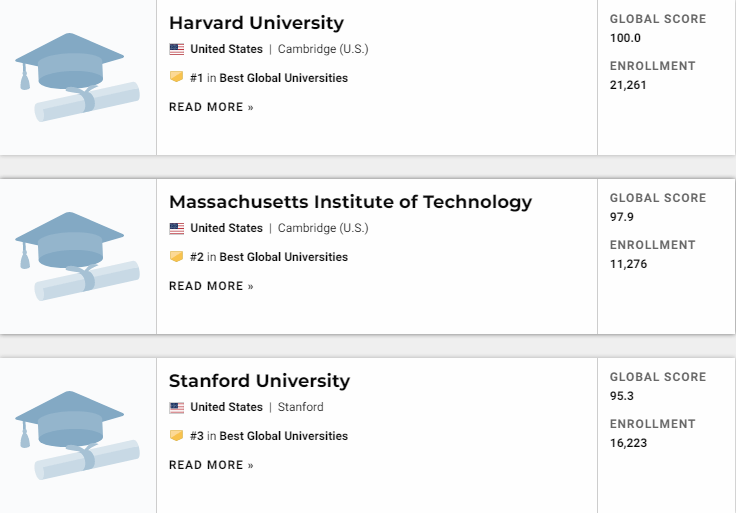This screenshot has width=736, height=513.
Task: Click Best Global Universities link for Harvard
Action: [284, 78]
